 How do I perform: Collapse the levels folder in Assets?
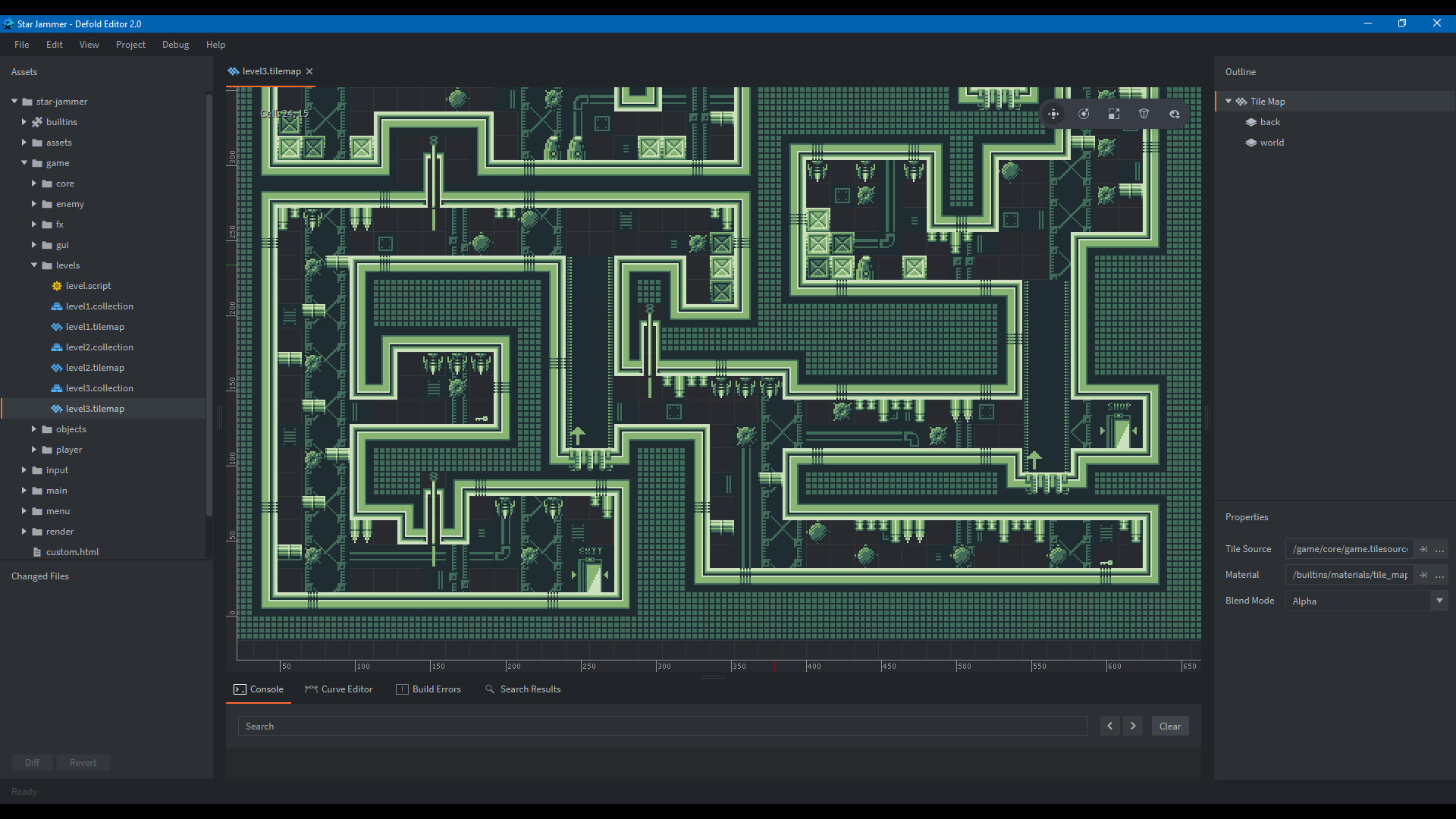click(x=33, y=265)
